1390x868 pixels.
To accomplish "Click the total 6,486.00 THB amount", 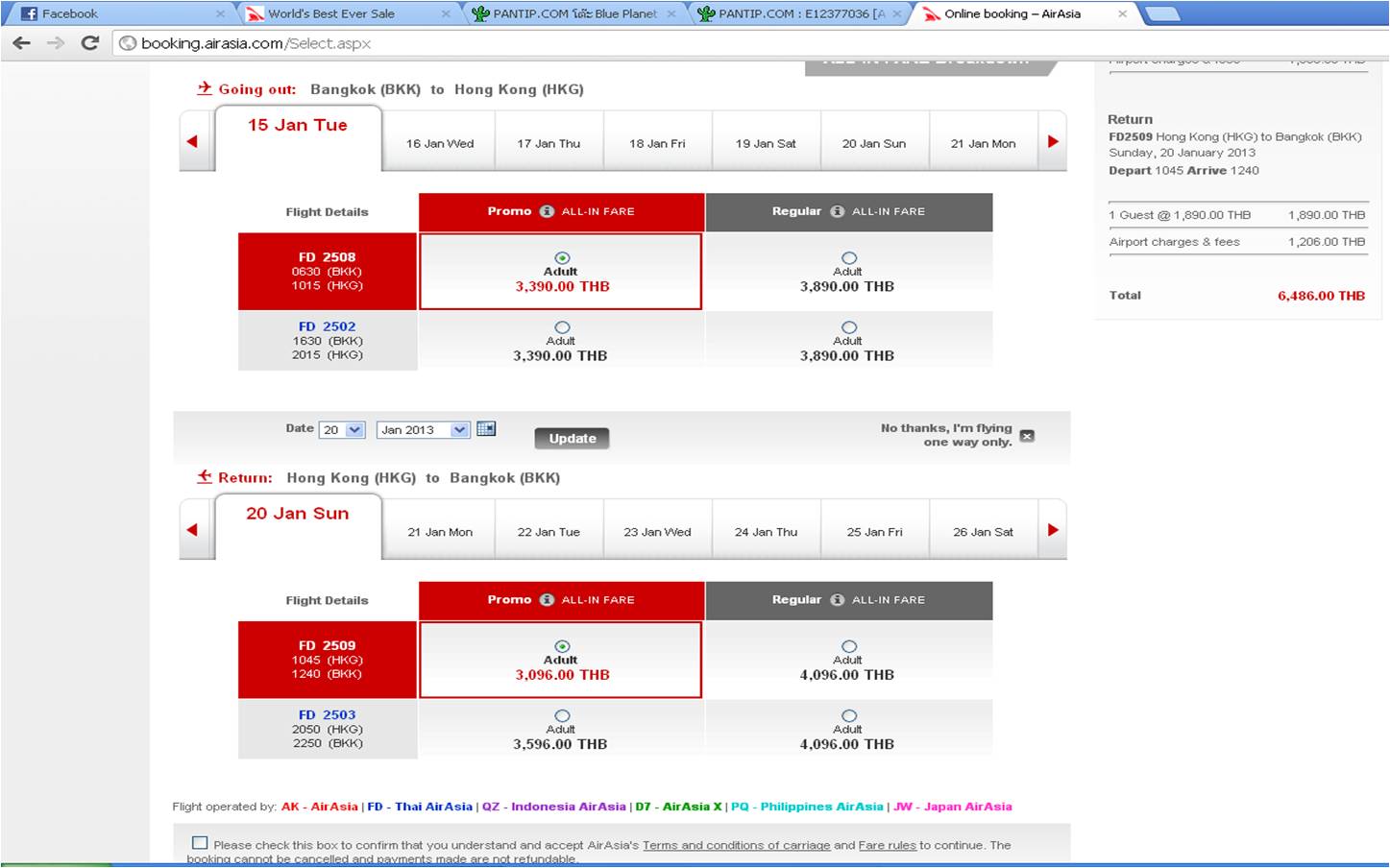I will click(1321, 296).
